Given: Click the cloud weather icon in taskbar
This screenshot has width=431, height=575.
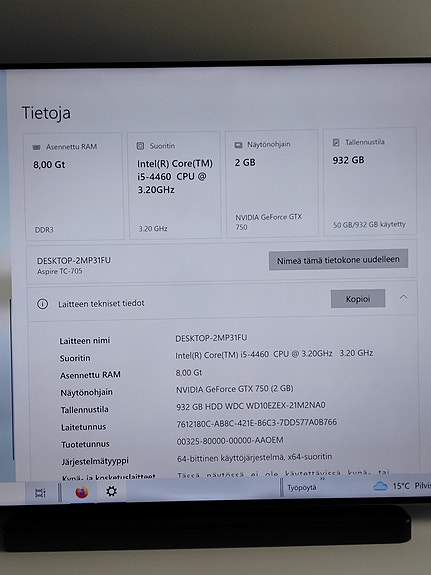Looking at the screenshot, I should (380, 487).
